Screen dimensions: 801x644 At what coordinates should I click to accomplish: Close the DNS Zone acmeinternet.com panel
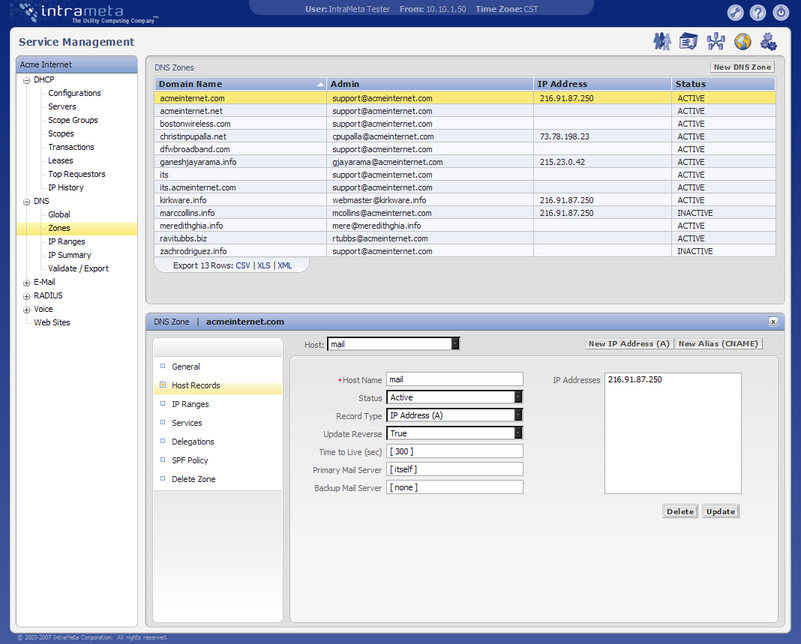[773, 322]
